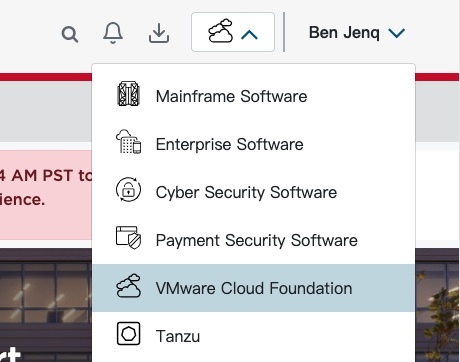Click the Cyber Security padlock icon
Screen dimensions: 460x362
pyautogui.click(x=129, y=190)
